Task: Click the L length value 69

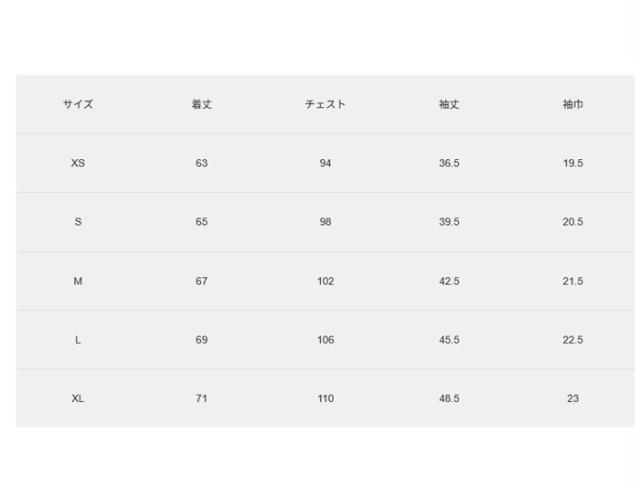Action: (202, 340)
